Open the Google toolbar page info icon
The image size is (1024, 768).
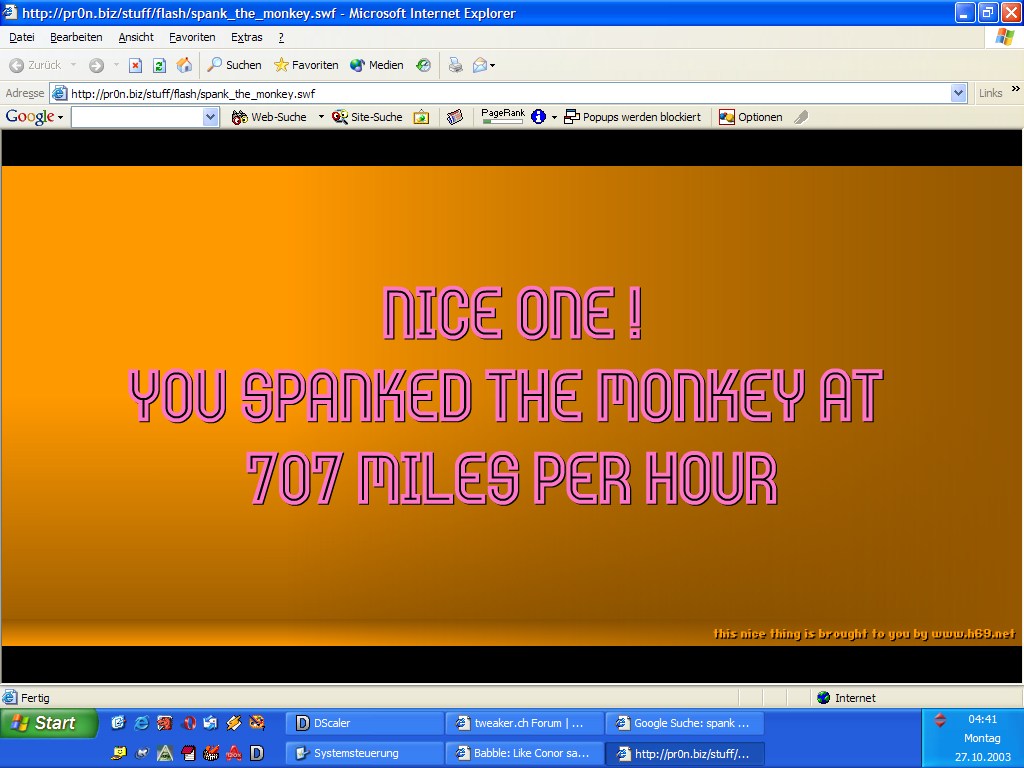[x=538, y=117]
